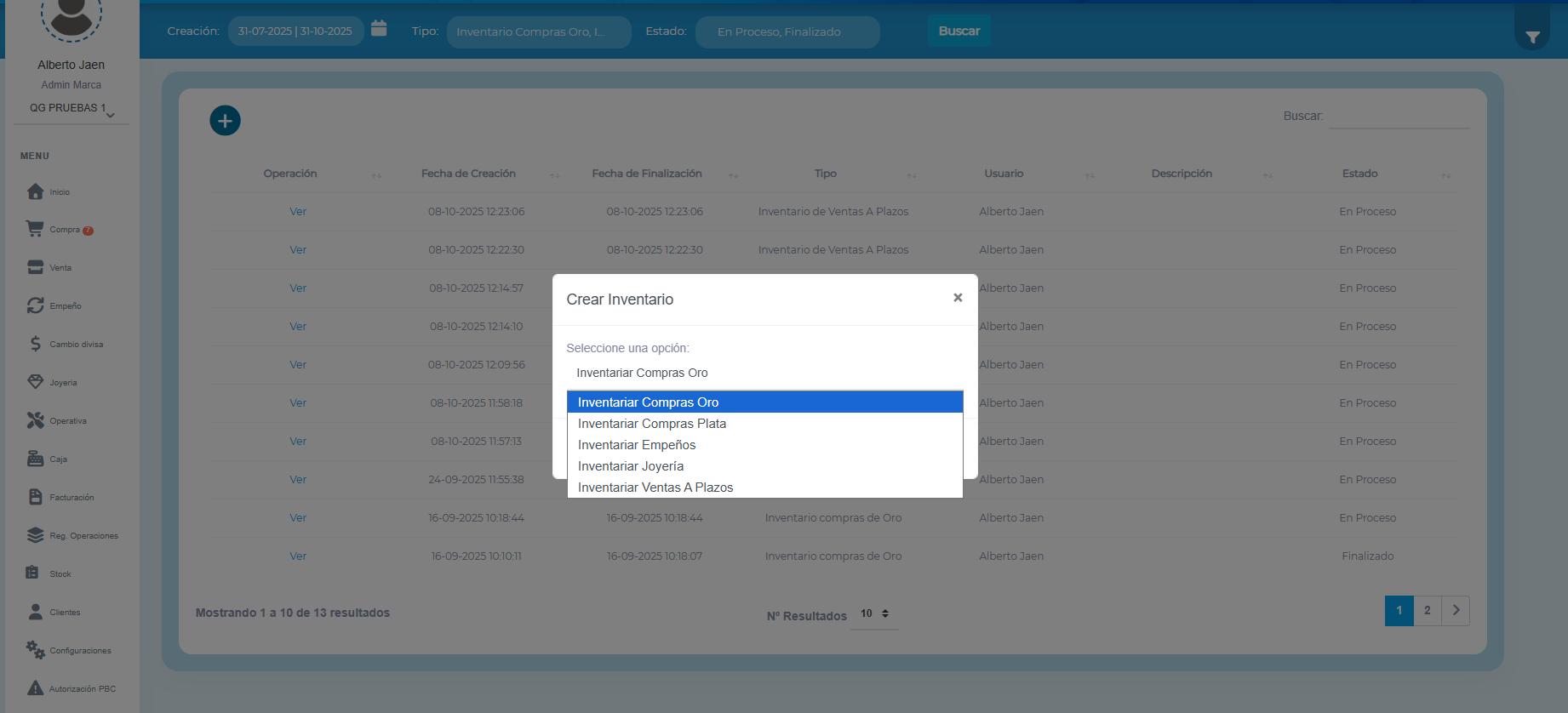Click the table Buscar text field
The image size is (1568, 713).
1399,117
